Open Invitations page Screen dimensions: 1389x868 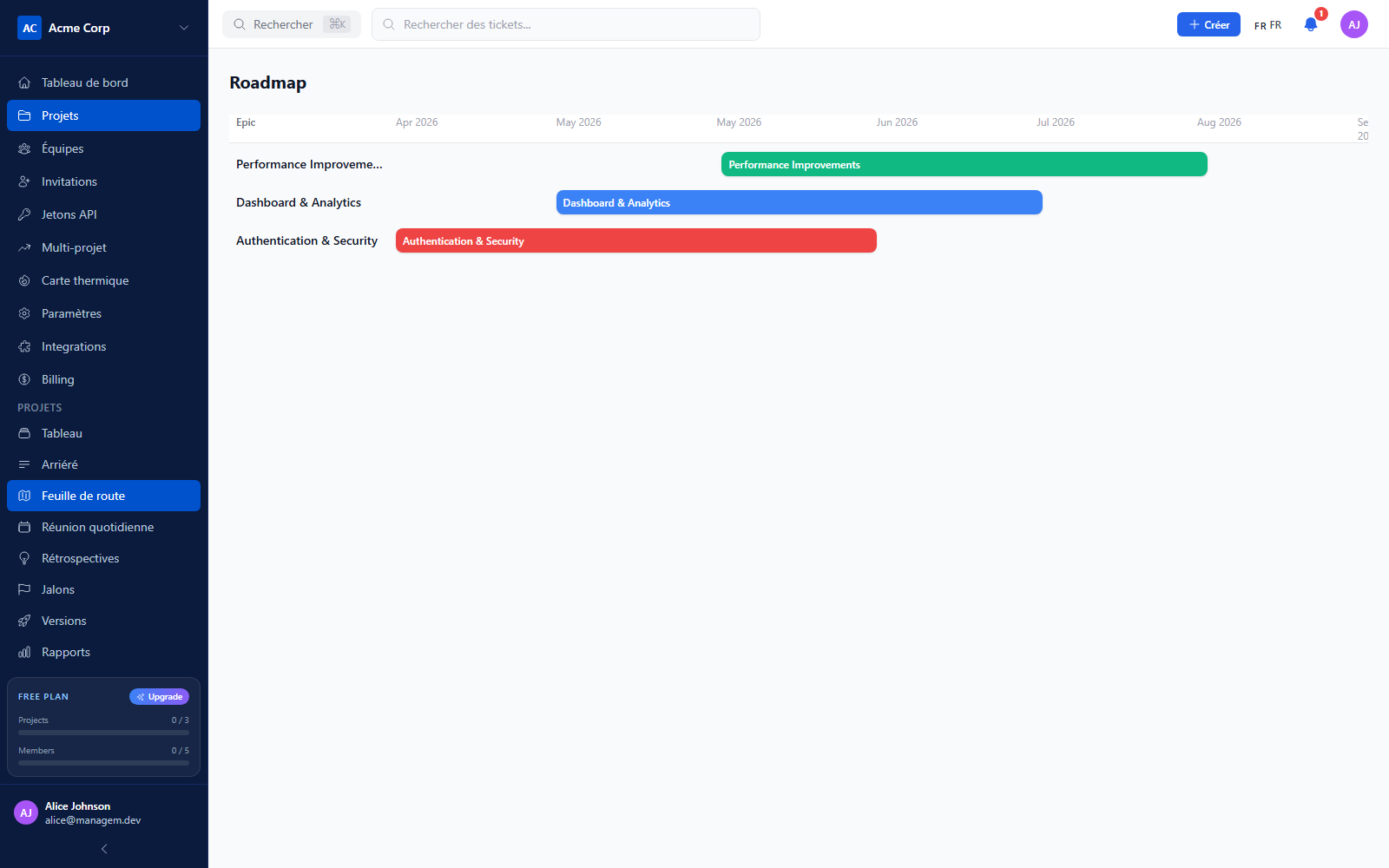(103, 181)
